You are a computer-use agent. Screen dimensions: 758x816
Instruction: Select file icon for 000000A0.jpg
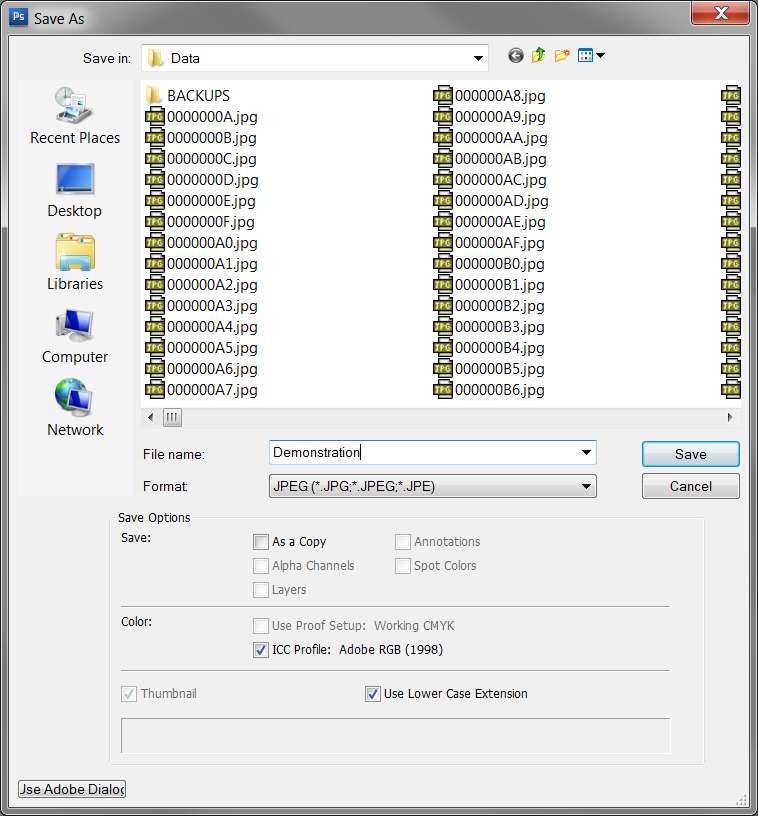click(x=155, y=243)
